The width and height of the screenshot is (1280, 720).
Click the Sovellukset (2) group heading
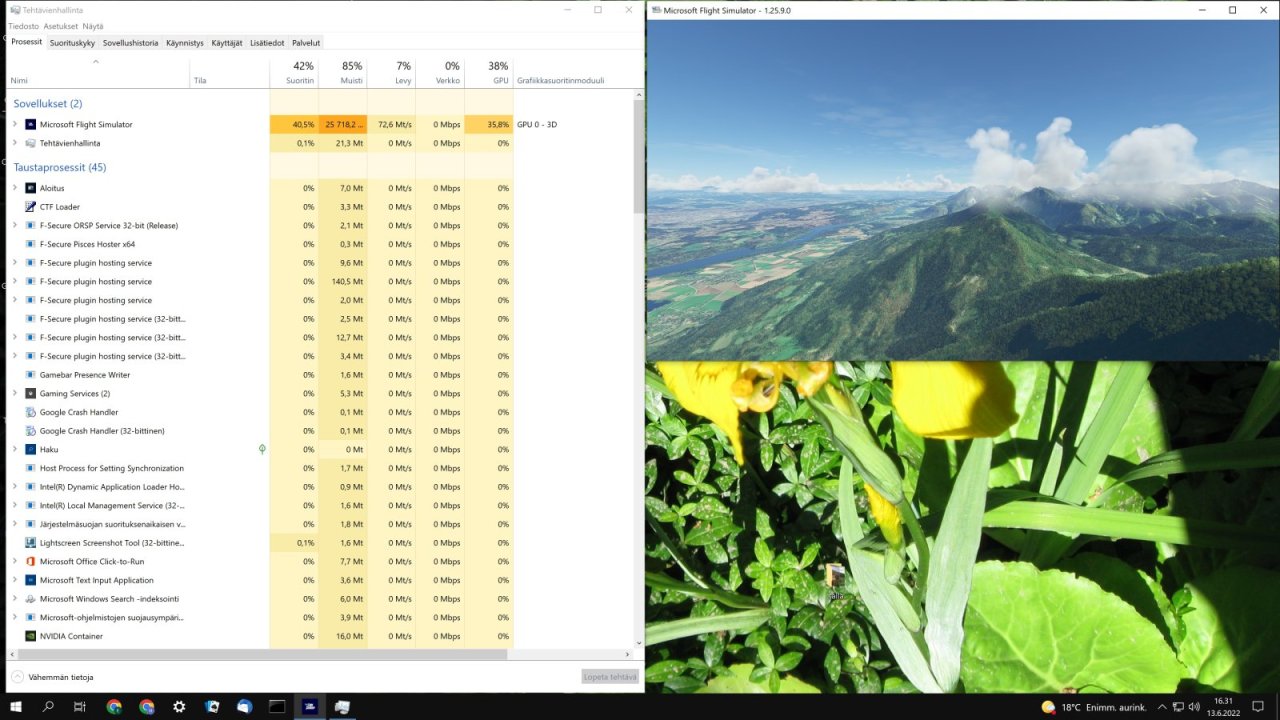(x=48, y=103)
